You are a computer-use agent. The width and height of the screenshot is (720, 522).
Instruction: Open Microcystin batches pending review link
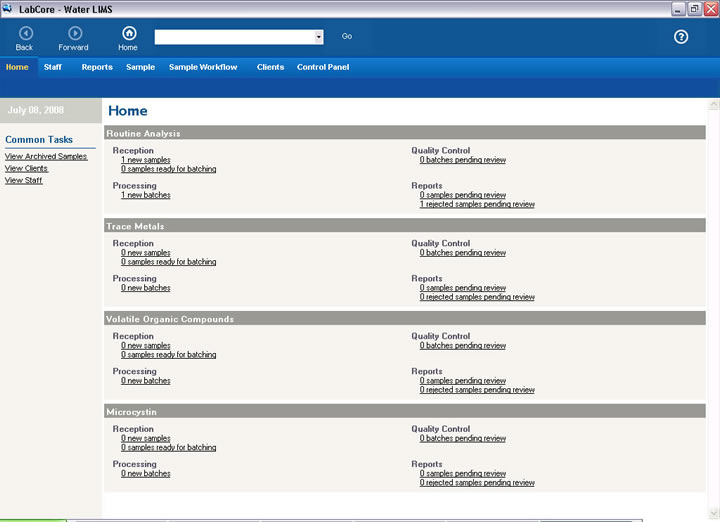coord(462,438)
